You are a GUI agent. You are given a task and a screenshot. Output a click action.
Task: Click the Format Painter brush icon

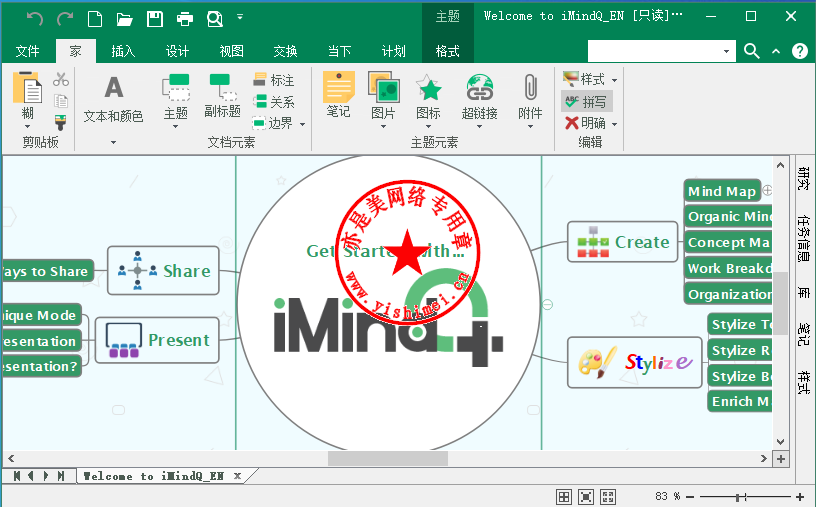[61, 122]
